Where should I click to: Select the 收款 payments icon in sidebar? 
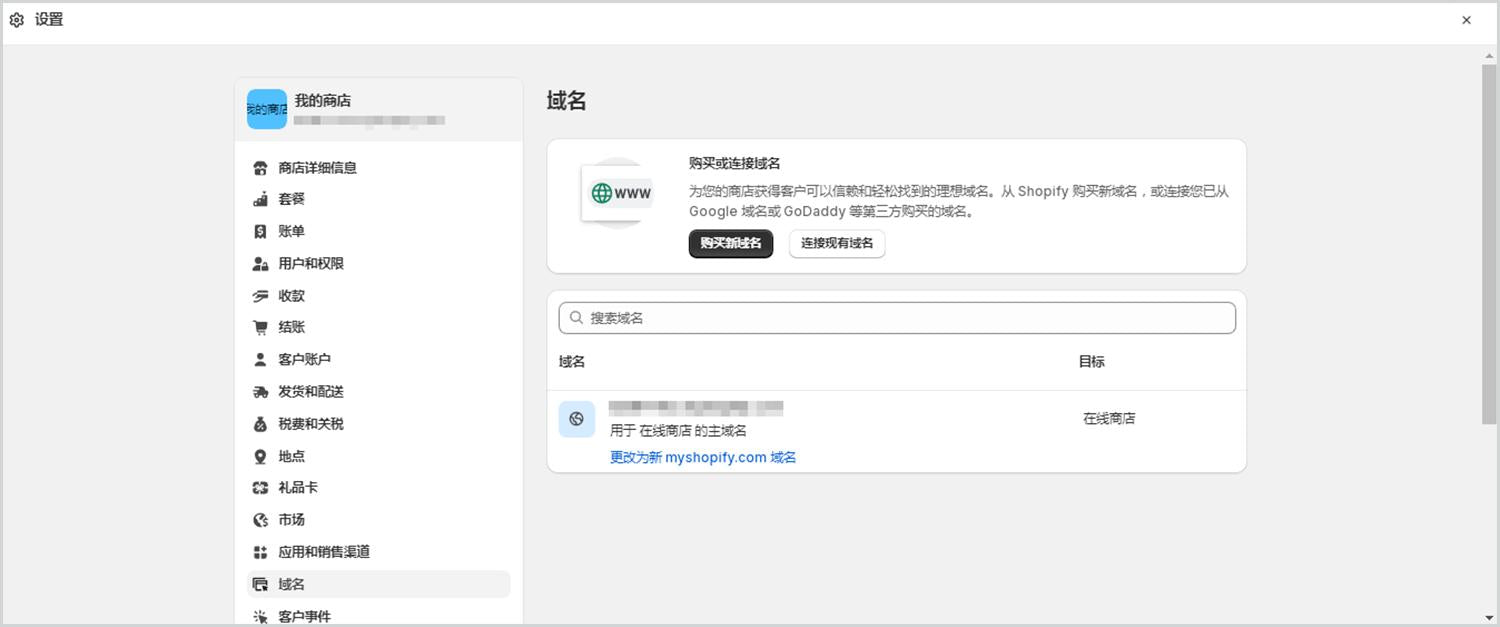260,295
